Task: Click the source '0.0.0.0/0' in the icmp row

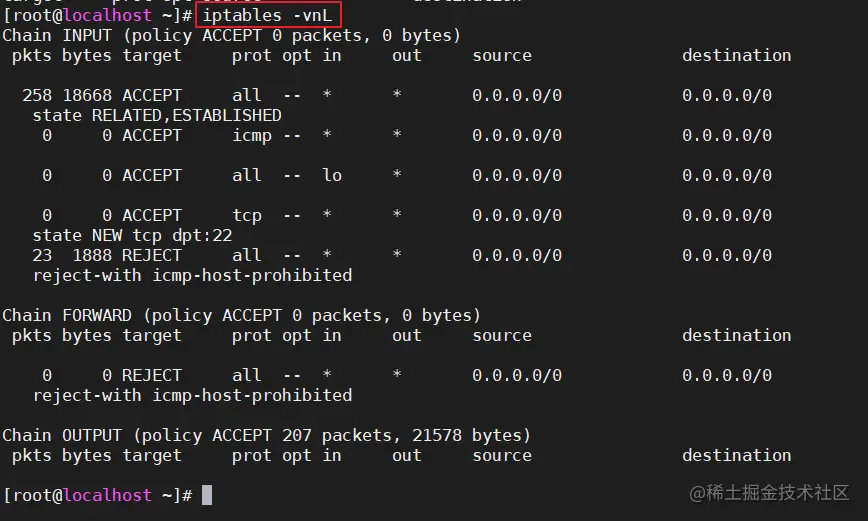Action: coord(517,136)
